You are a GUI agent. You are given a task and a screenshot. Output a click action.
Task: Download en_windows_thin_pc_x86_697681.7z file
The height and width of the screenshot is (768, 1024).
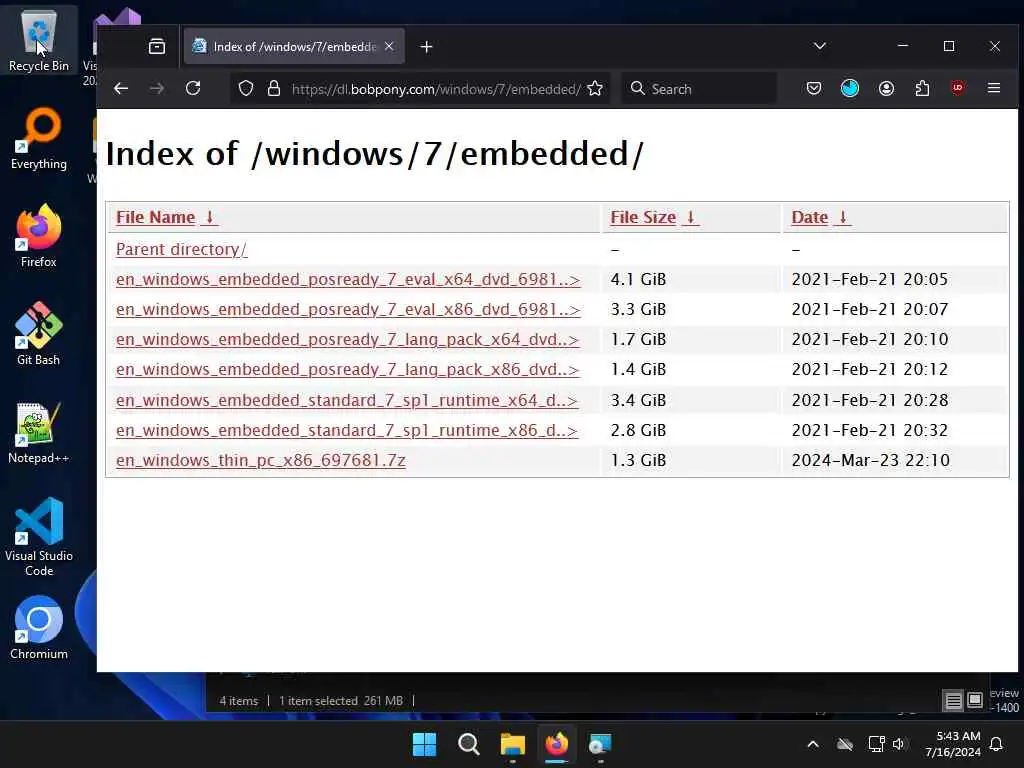[261, 460]
